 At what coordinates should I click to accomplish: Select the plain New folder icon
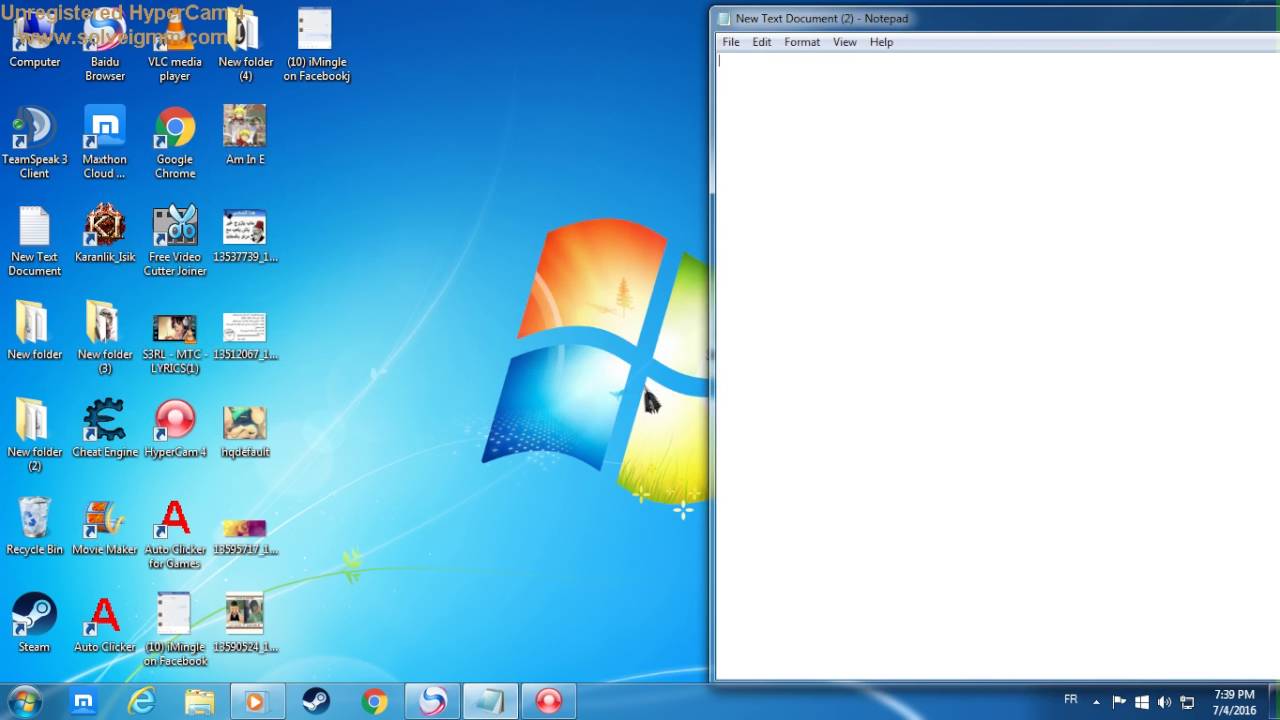click(35, 332)
